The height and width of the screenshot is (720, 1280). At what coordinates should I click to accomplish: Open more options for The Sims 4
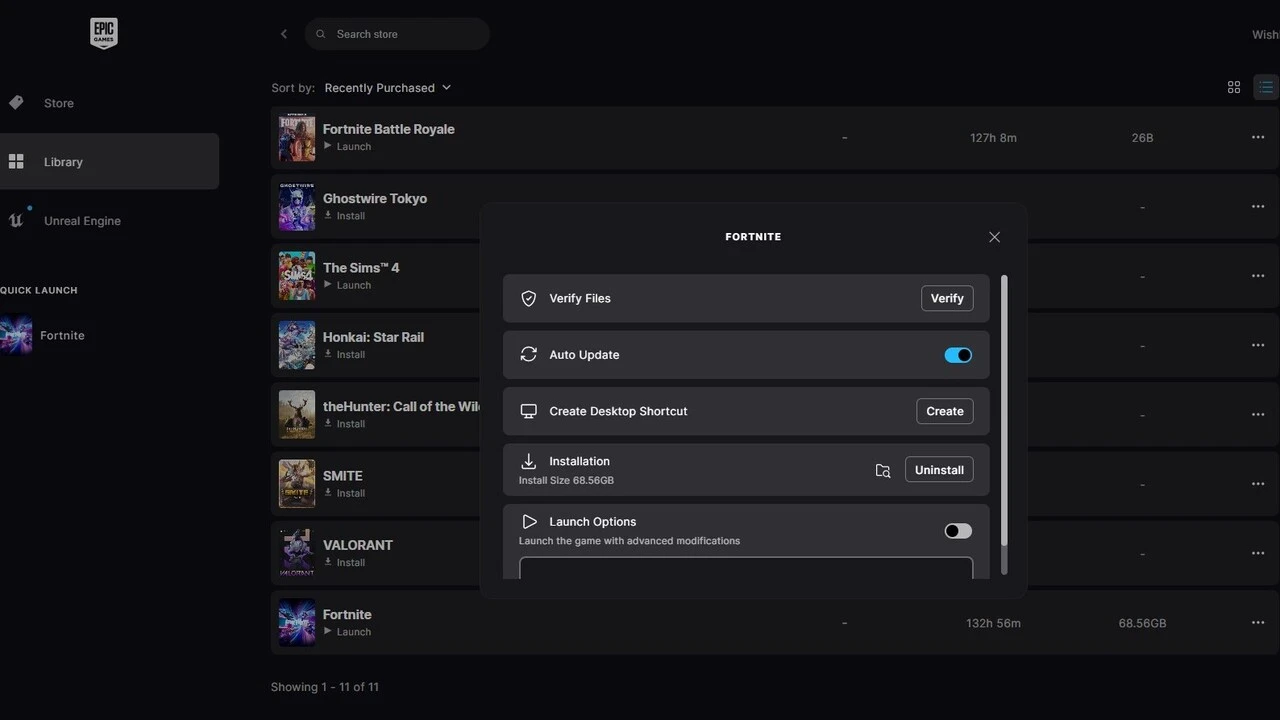1258,276
